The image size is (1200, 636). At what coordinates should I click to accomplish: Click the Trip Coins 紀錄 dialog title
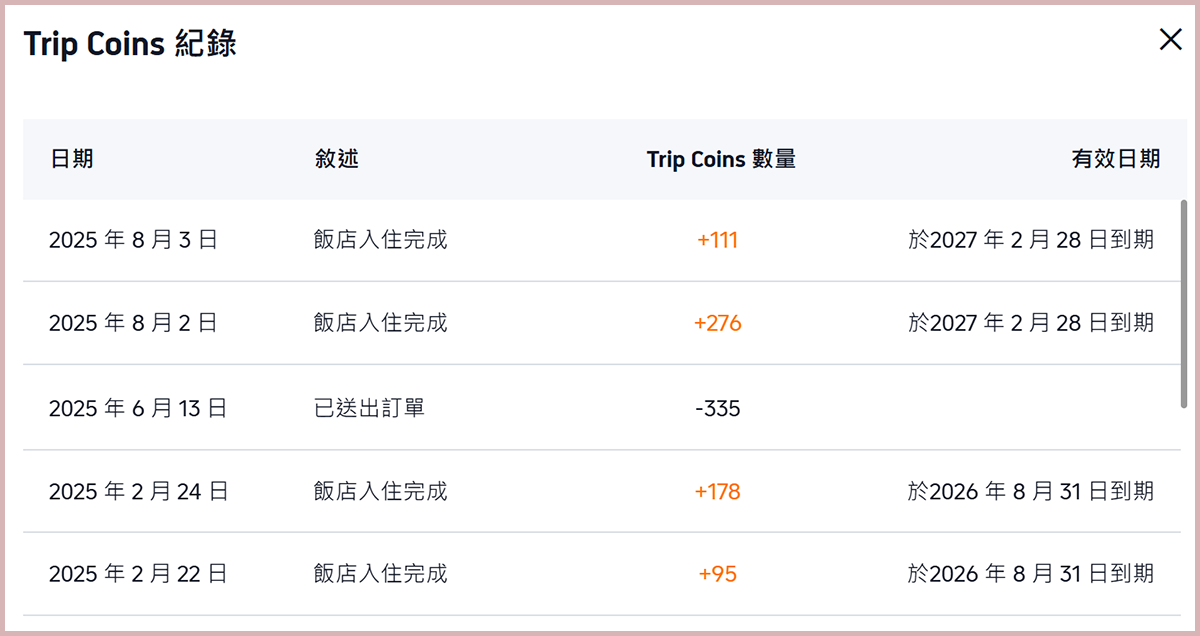[x=130, y=45]
